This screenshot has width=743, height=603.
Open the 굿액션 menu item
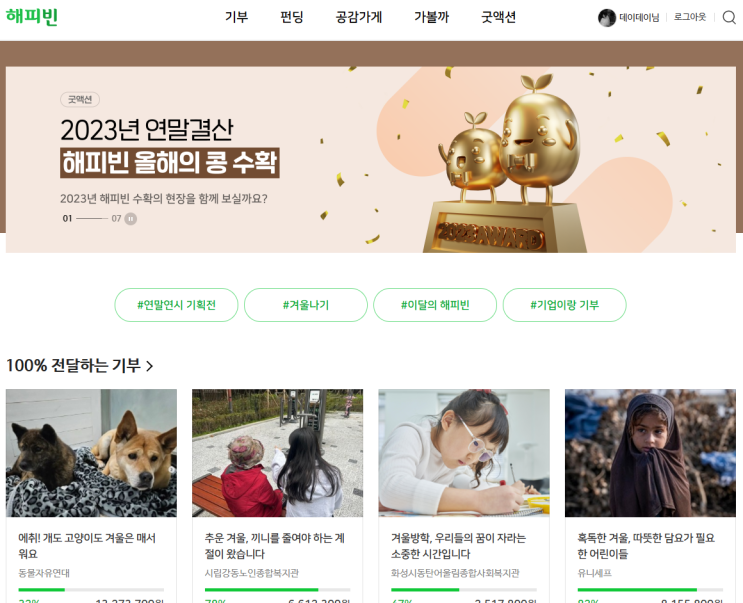(498, 18)
